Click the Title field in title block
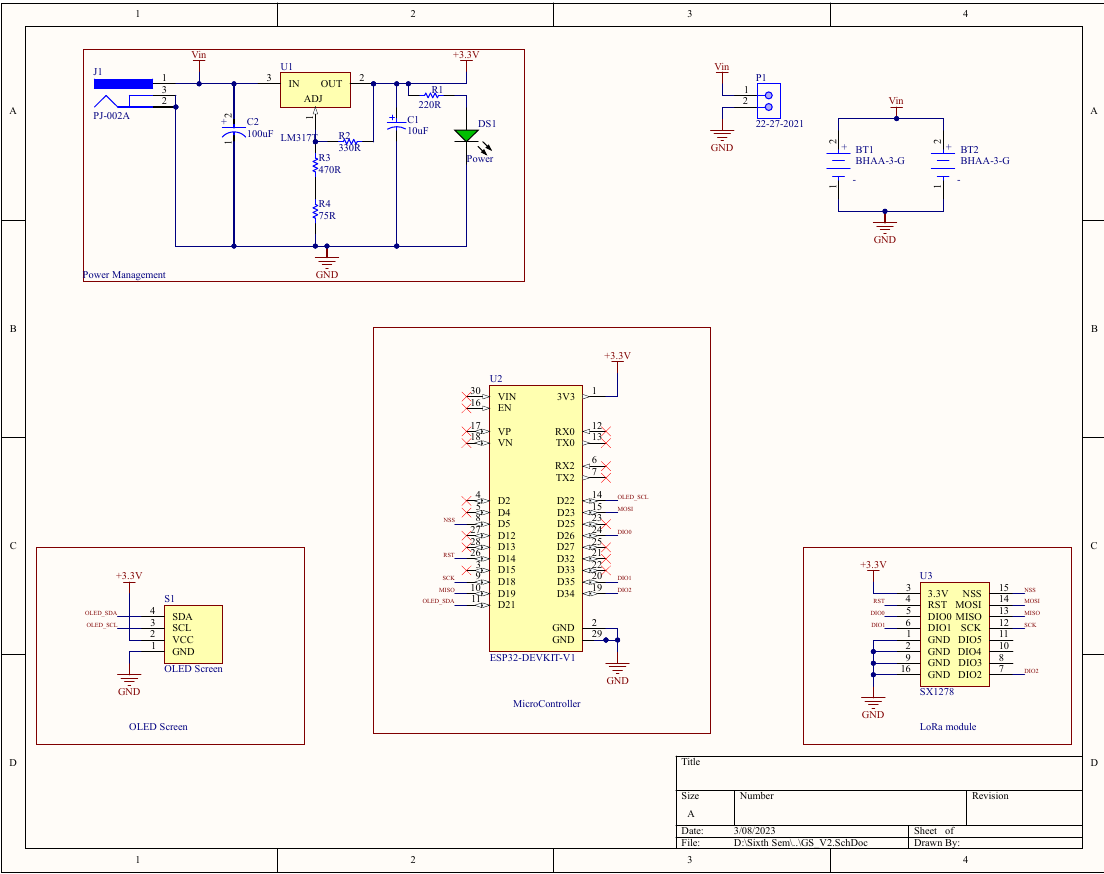The height and width of the screenshot is (874, 1104). coord(880,773)
